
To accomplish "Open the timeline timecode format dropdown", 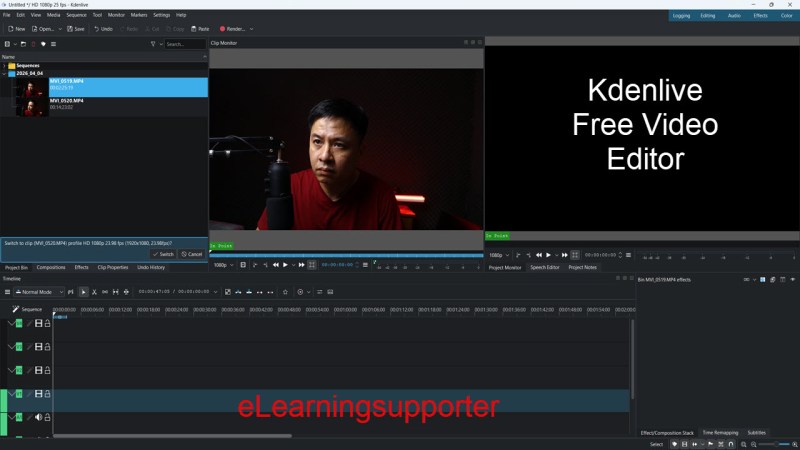I will (x=215, y=292).
